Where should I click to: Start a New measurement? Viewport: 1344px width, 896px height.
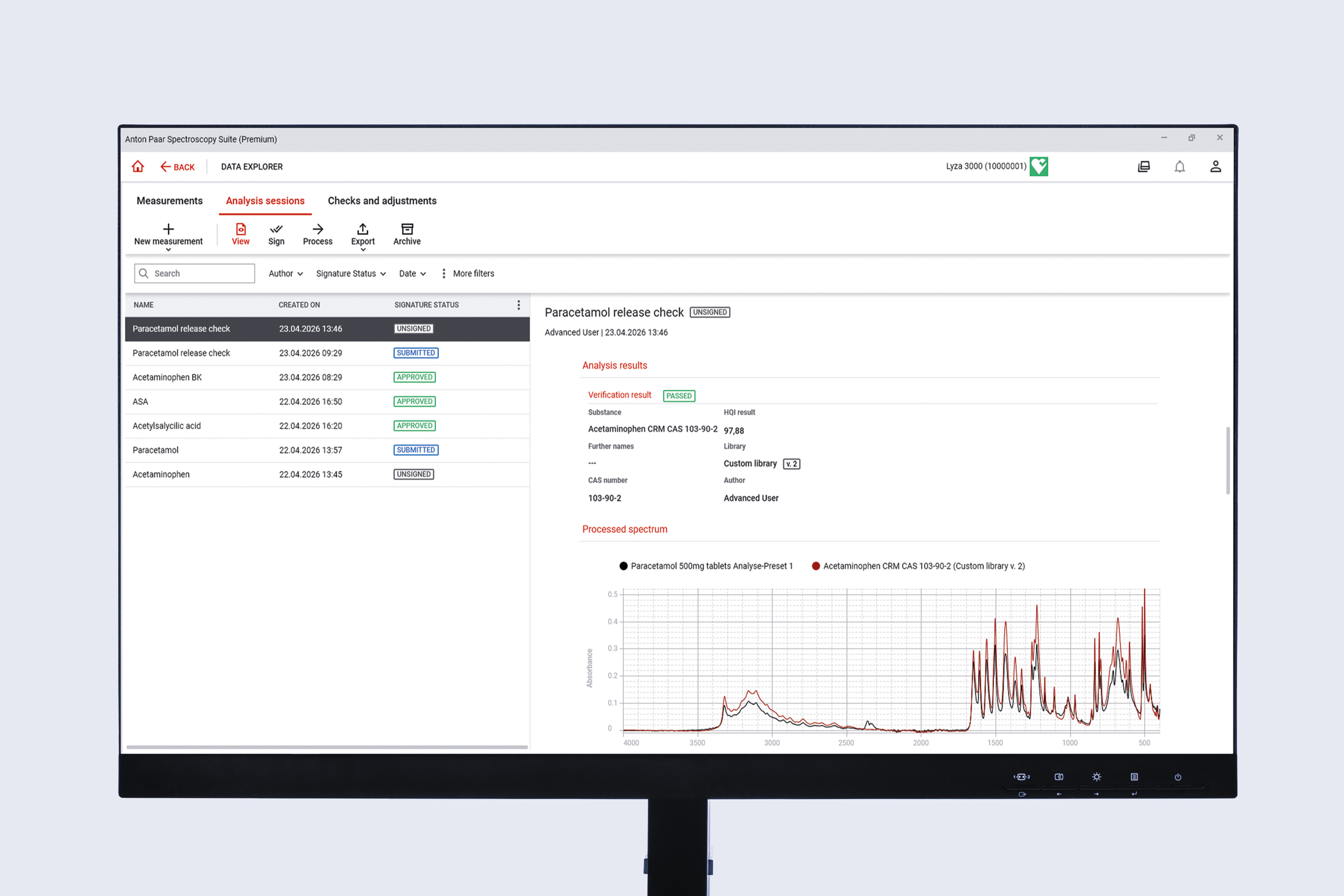(x=169, y=235)
